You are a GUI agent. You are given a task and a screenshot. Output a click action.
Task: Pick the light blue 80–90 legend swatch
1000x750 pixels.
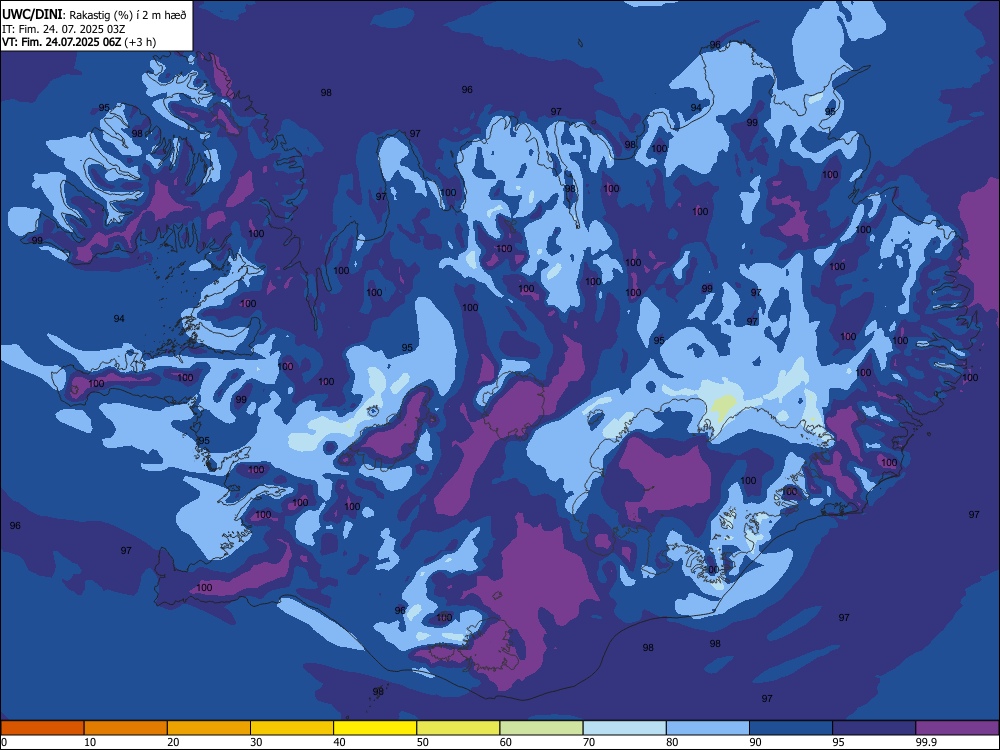click(708, 728)
